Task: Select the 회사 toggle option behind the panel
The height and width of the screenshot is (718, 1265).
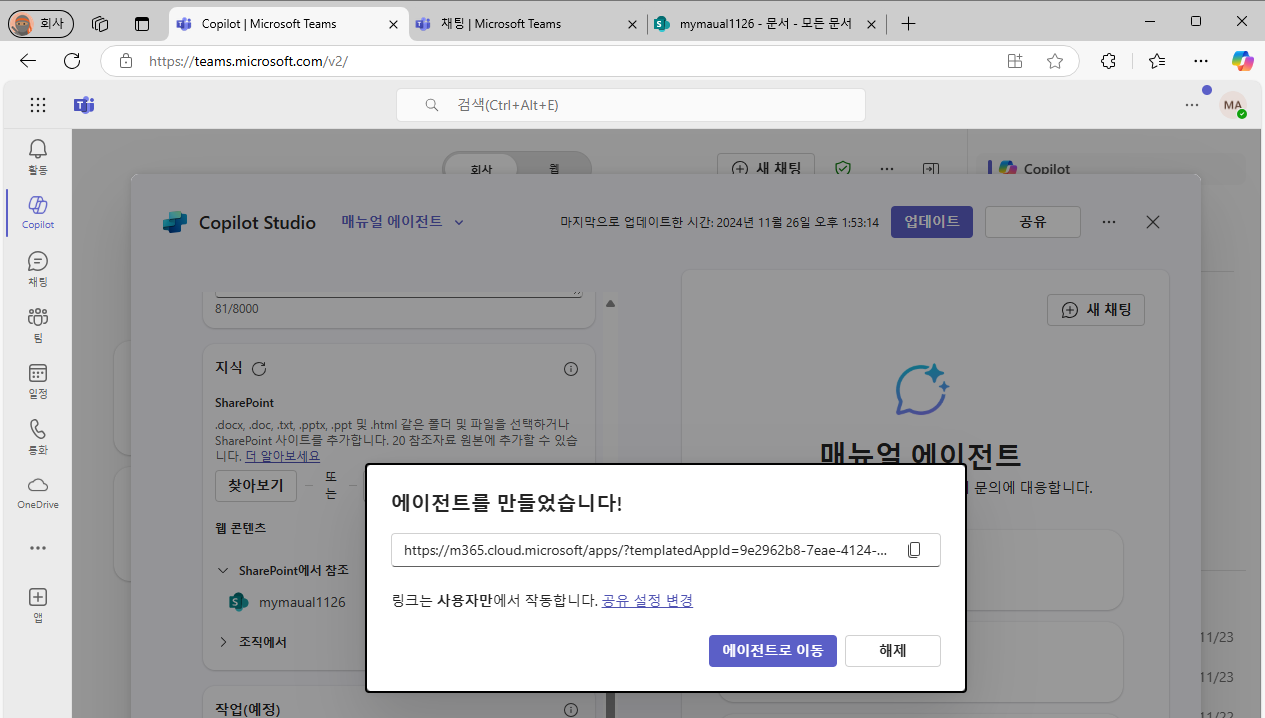Action: tap(481, 169)
